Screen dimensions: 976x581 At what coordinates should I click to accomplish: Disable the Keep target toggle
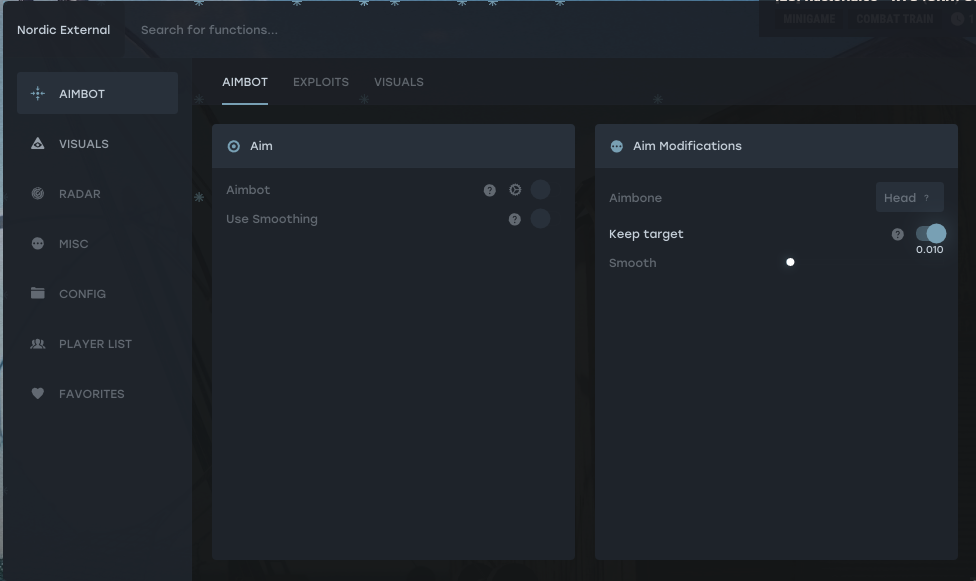(931, 234)
